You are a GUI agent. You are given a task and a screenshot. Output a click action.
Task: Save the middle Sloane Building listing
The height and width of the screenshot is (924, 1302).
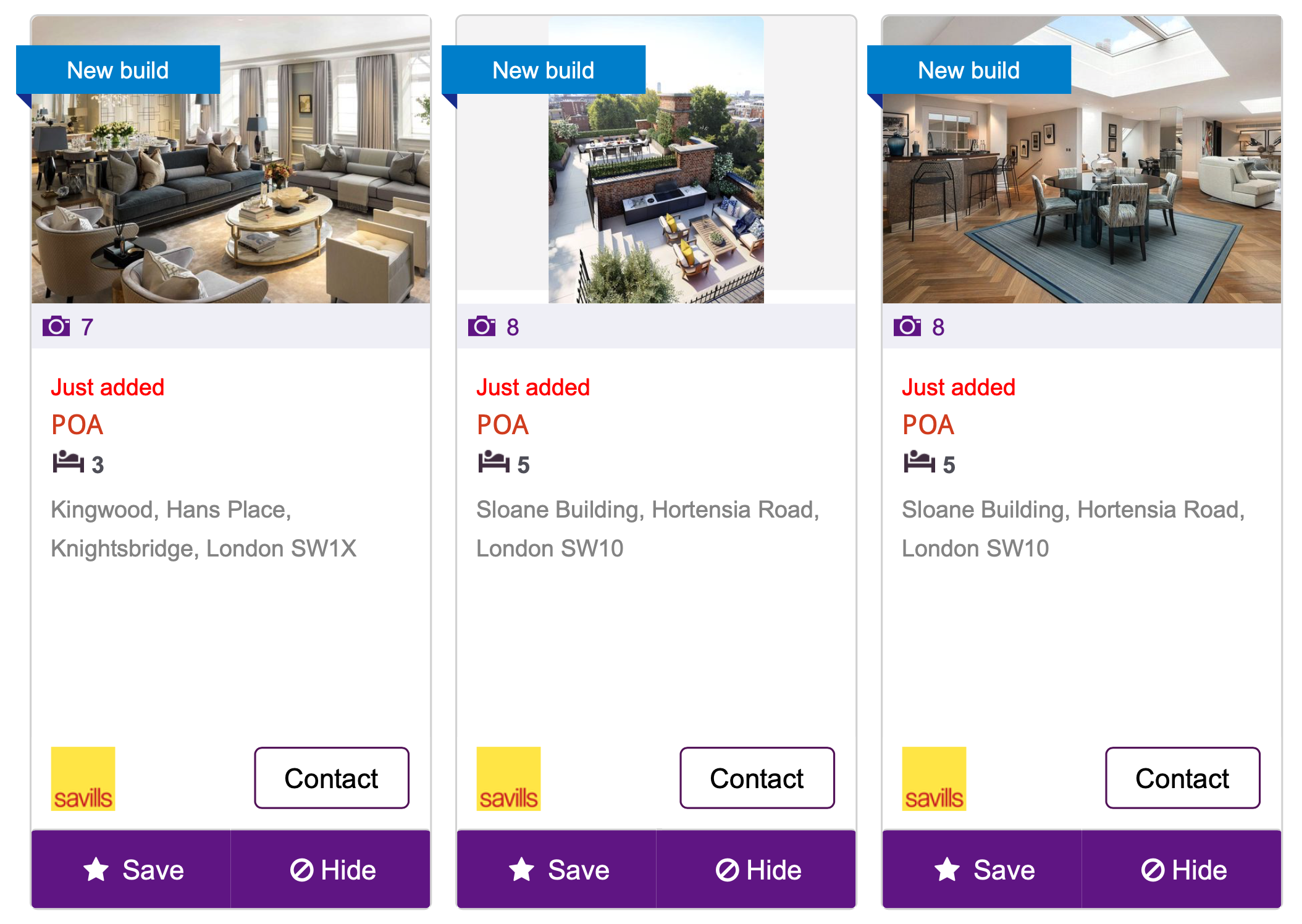pos(557,870)
